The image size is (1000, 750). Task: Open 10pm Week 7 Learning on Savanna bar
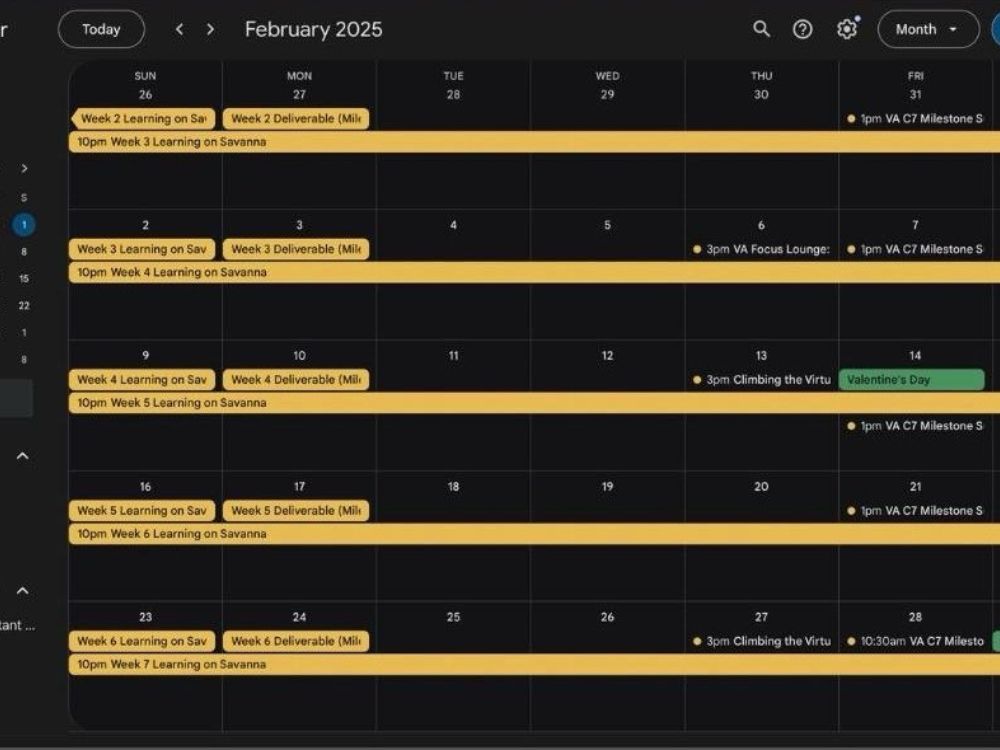[534, 664]
